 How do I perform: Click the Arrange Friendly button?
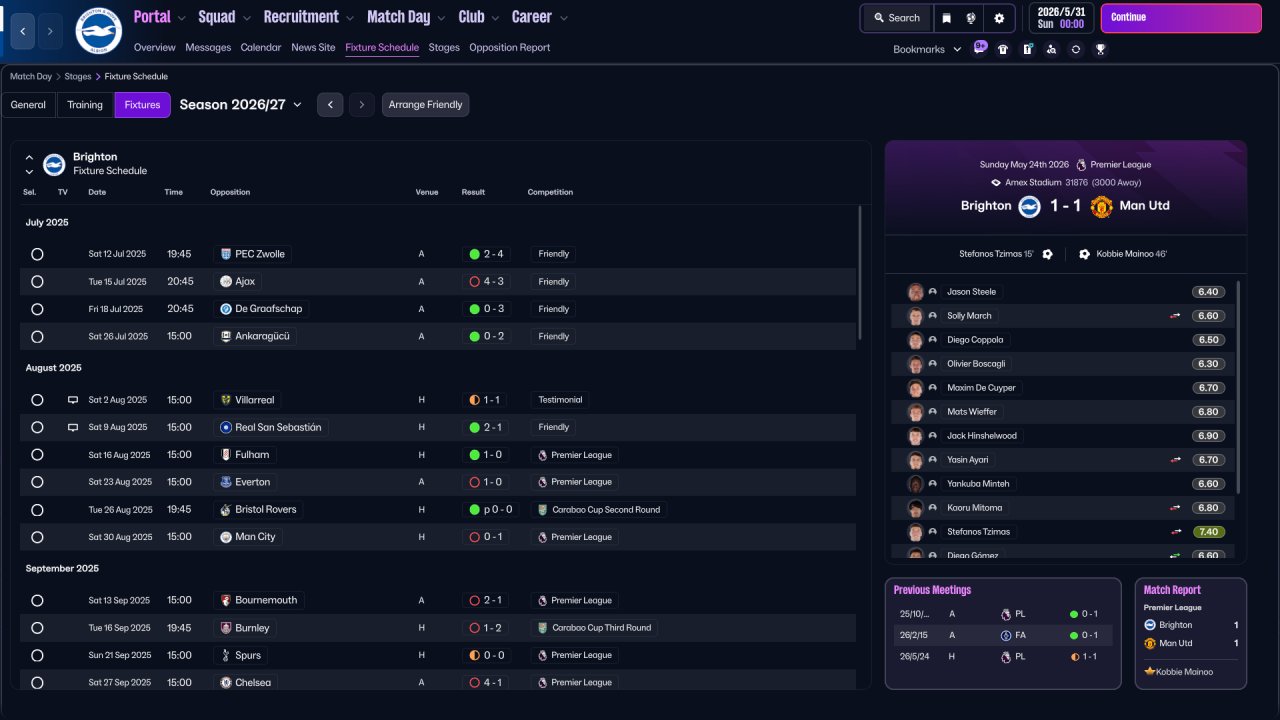pos(425,105)
